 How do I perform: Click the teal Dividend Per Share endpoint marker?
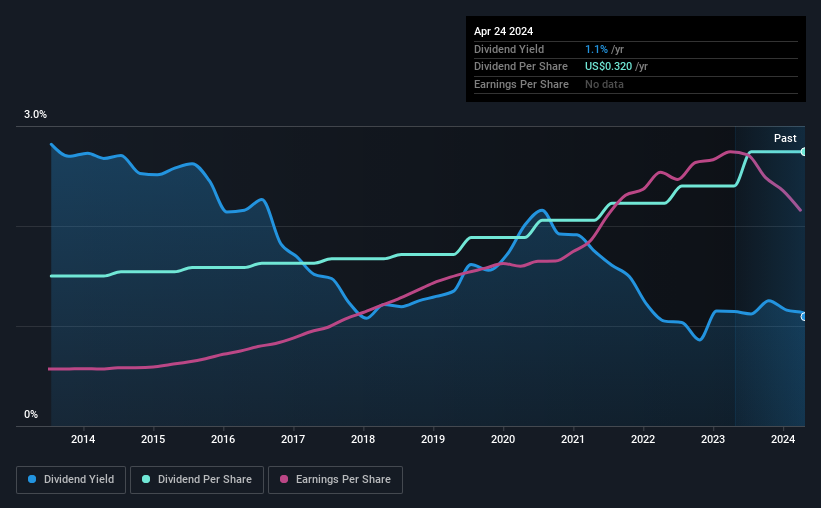coord(804,151)
